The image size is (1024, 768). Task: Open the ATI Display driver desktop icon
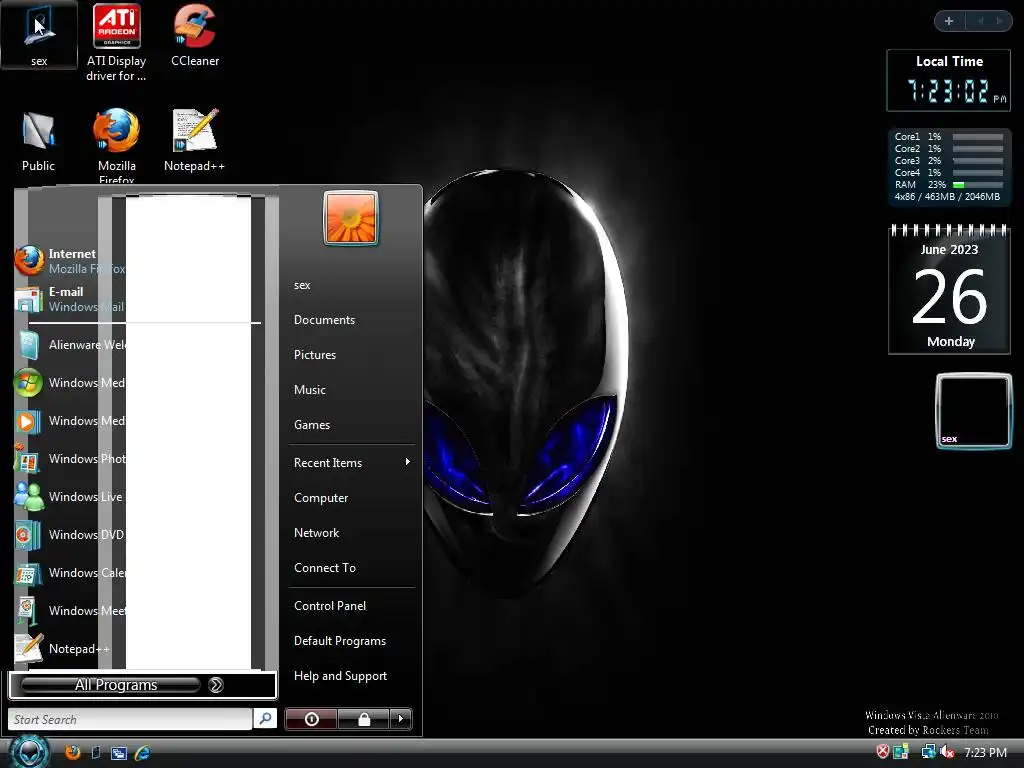click(116, 43)
